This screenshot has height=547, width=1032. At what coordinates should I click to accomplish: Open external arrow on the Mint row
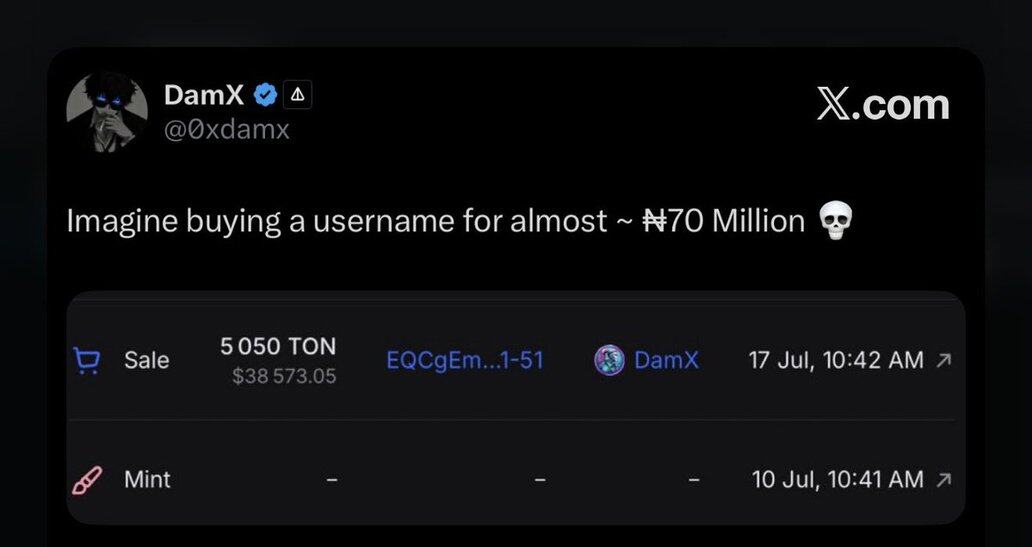pos(941,481)
